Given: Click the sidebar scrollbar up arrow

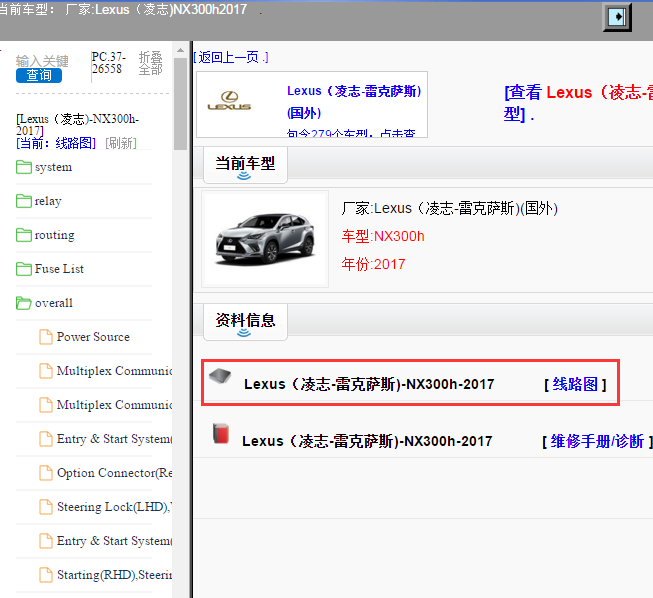Looking at the screenshot, I should (x=180, y=50).
